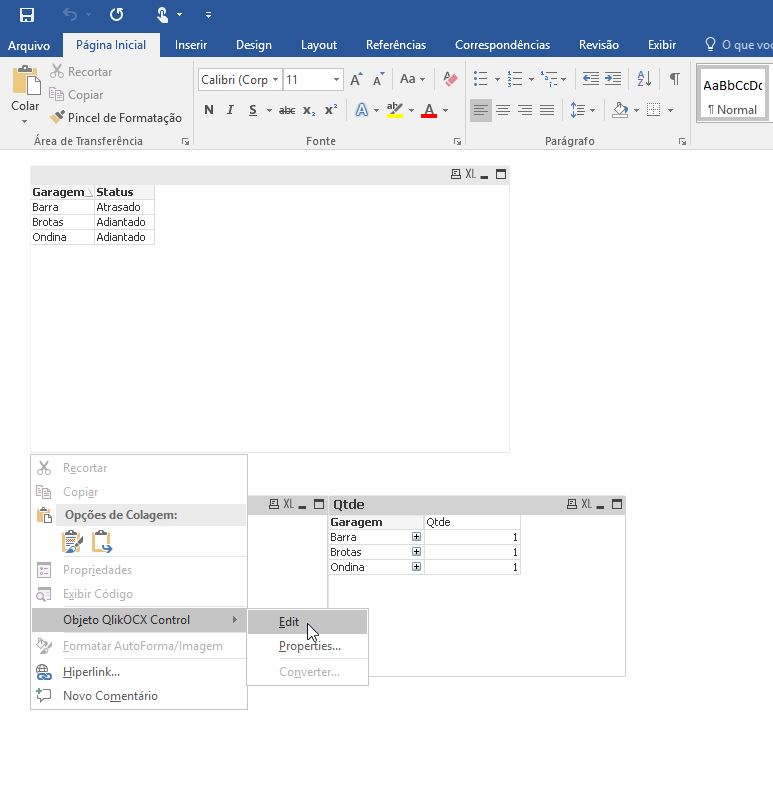The width and height of the screenshot is (773, 791).
Task: Apply red font color
Action: [x=429, y=110]
